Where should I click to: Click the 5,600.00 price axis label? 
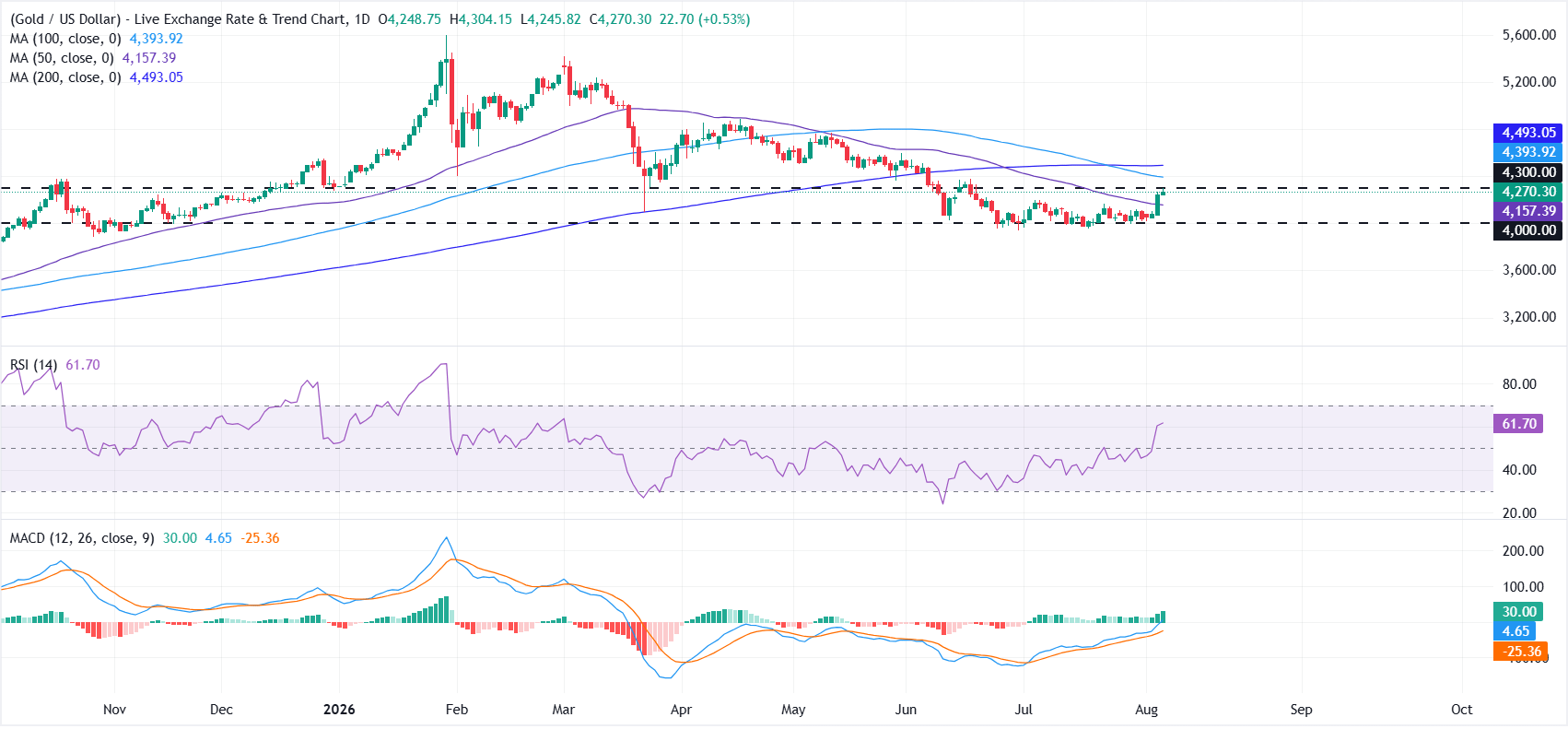coord(1529,35)
